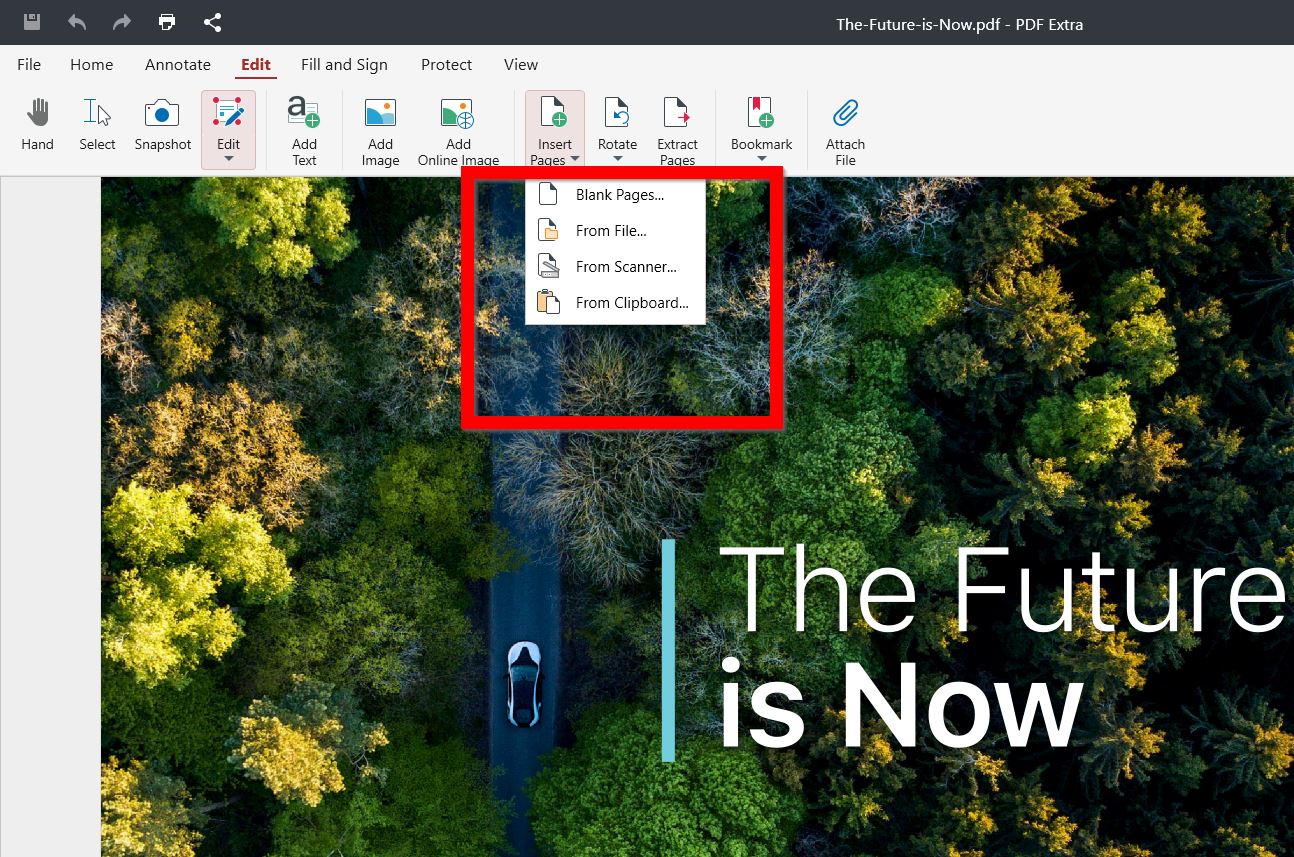
Task: Choose Blank Pages from the menu
Action: click(617, 195)
